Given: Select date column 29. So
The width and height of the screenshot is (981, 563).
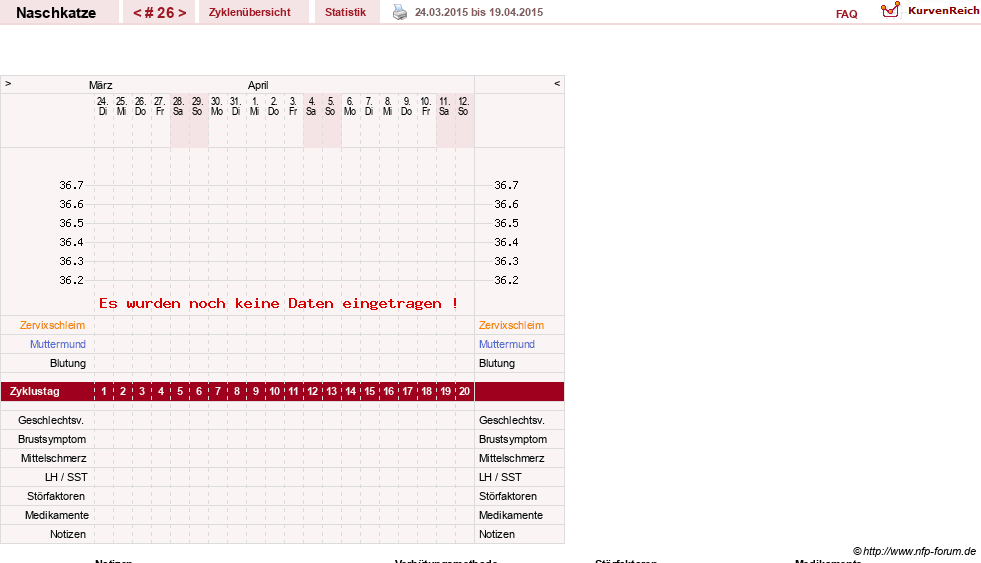Looking at the screenshot, I should pos(197,106).
